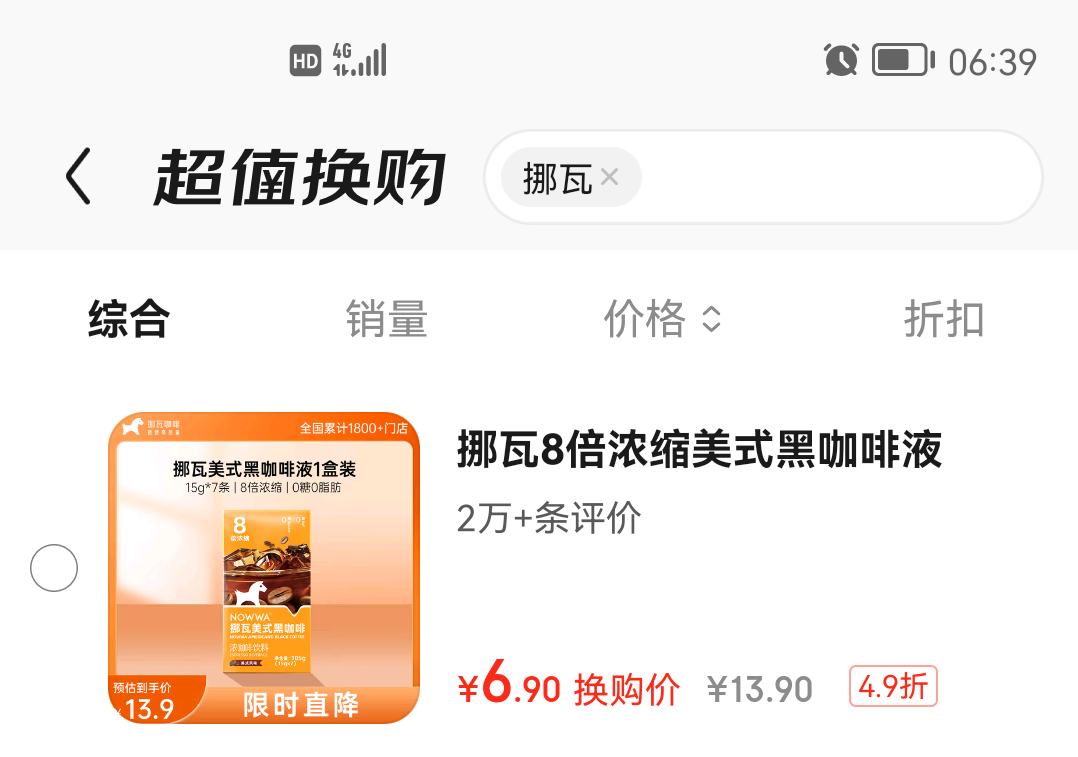Select the coffee product radio button
Image resolution: width=1078 pixels, height=757 pixels.
[54, 568]
